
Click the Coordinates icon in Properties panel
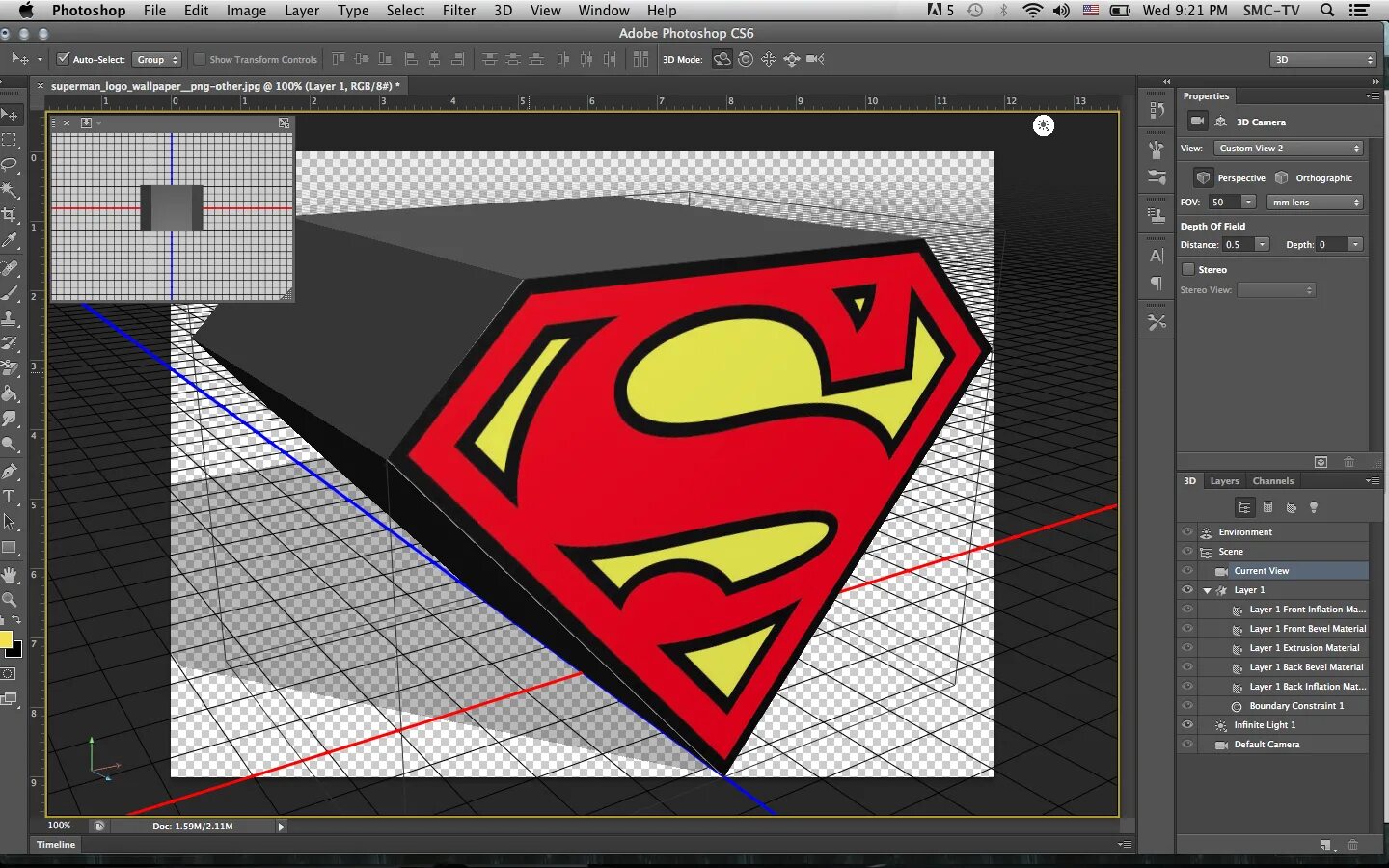click(x=1220, y=122)
